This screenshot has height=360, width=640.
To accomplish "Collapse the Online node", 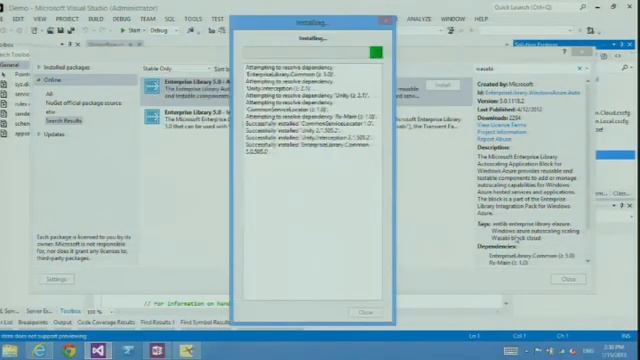I will (x=39, y=80).
